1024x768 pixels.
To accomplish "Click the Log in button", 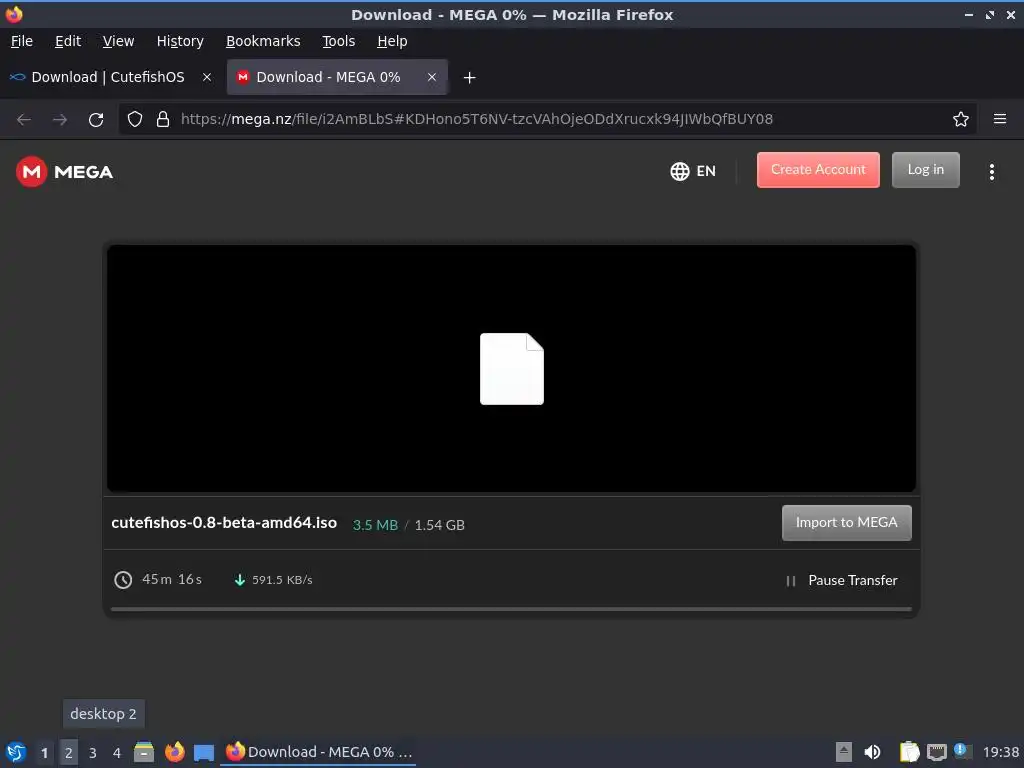I will 925,170.
